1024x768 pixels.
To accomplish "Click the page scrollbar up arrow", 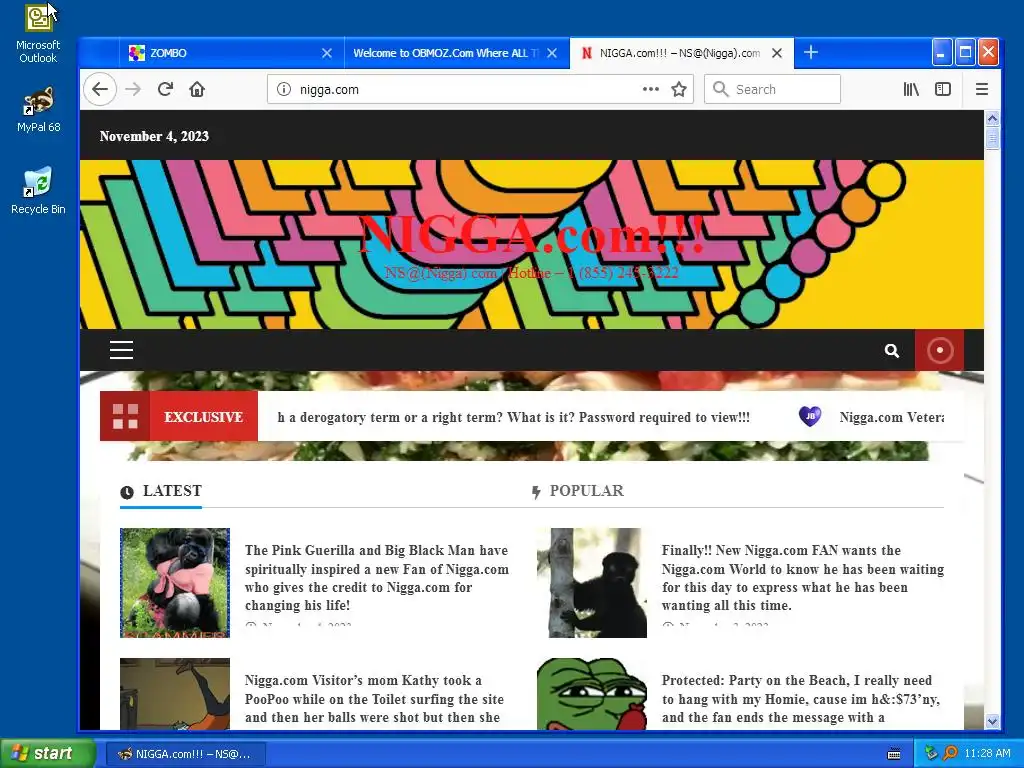I will pos(992,118).
